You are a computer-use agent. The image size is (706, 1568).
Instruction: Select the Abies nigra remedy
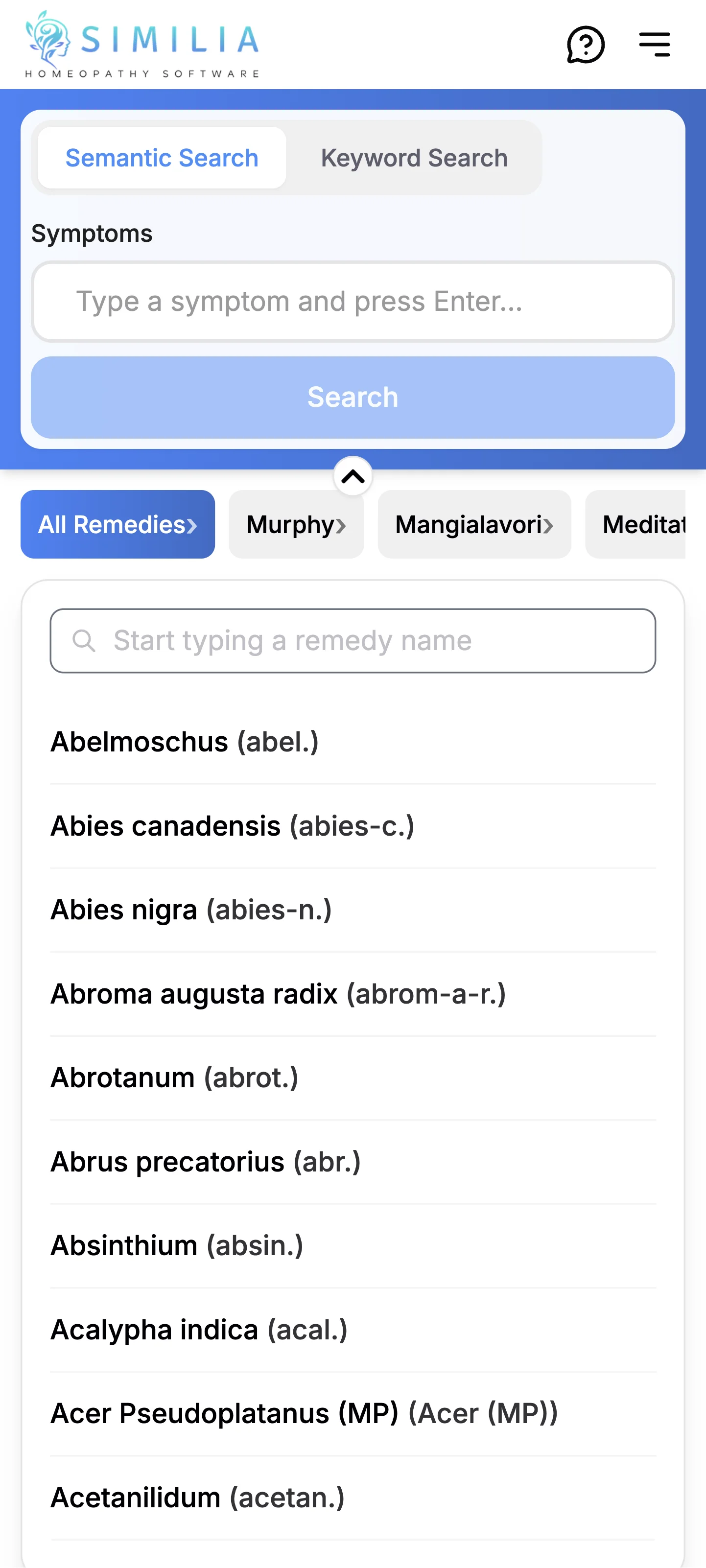click(x=190, y=910)
